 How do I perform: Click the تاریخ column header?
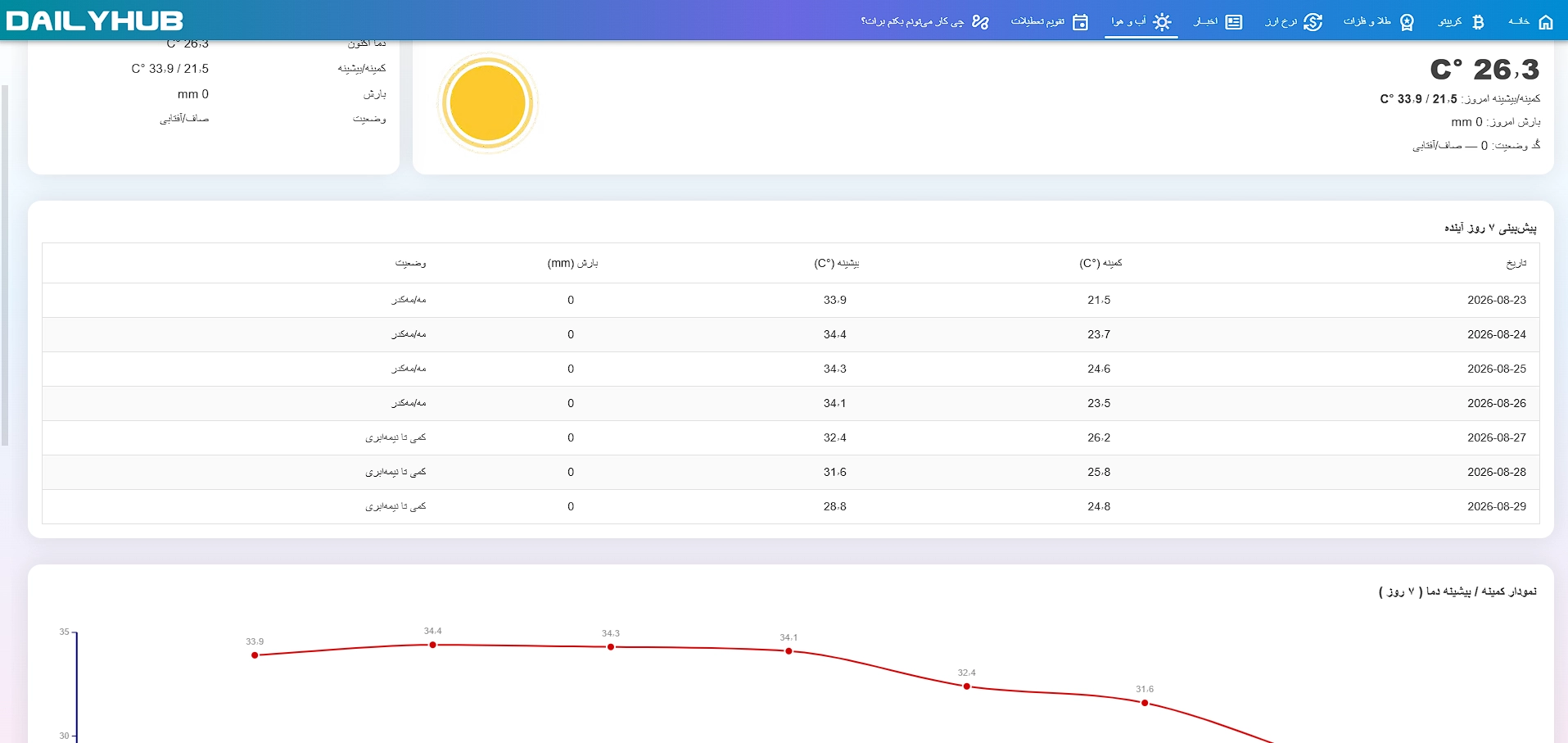pos(1516,263)
